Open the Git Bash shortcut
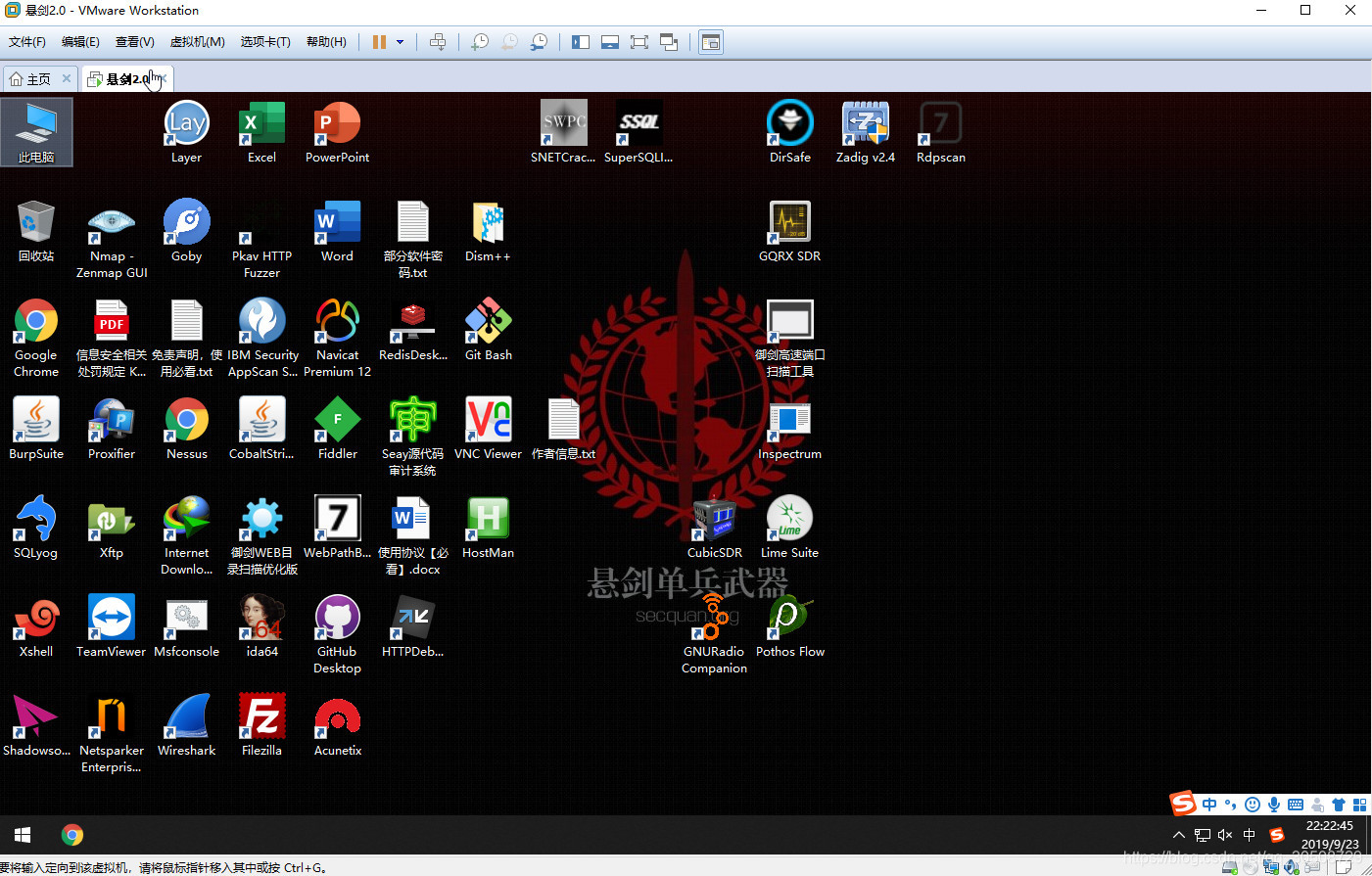The width and height of the screenshot is (1372, 876). point(488,329)
